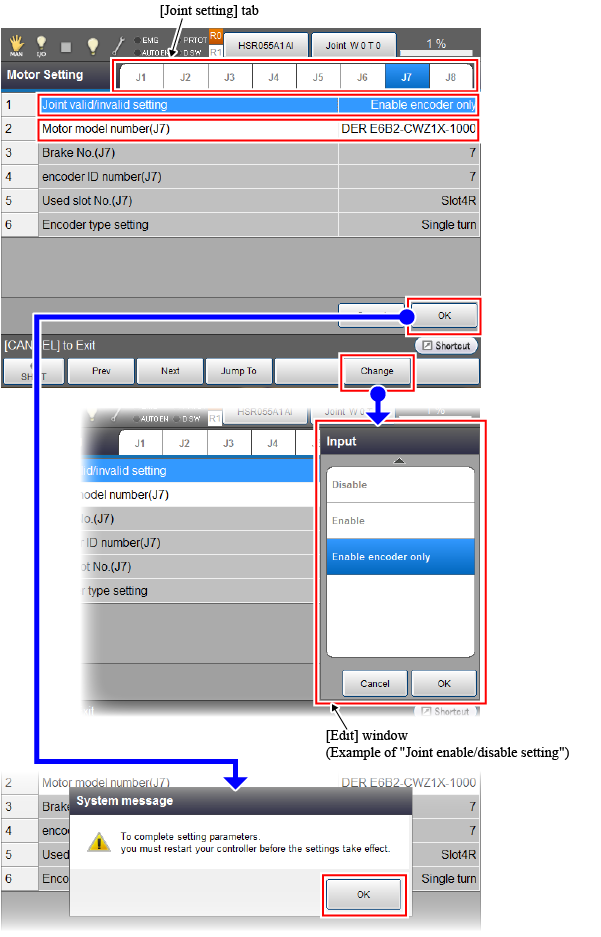
Task: Confirm the System message with OK
Action: (363, 895)
